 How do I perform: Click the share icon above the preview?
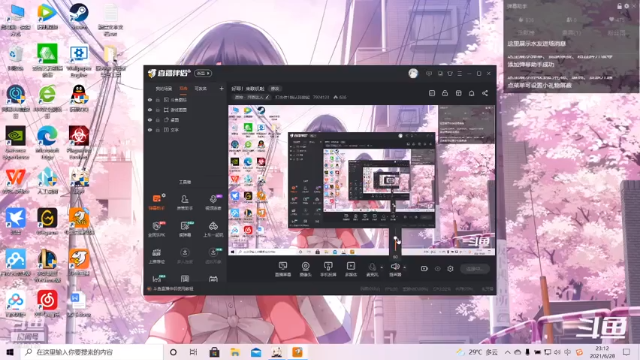point(485,93)
